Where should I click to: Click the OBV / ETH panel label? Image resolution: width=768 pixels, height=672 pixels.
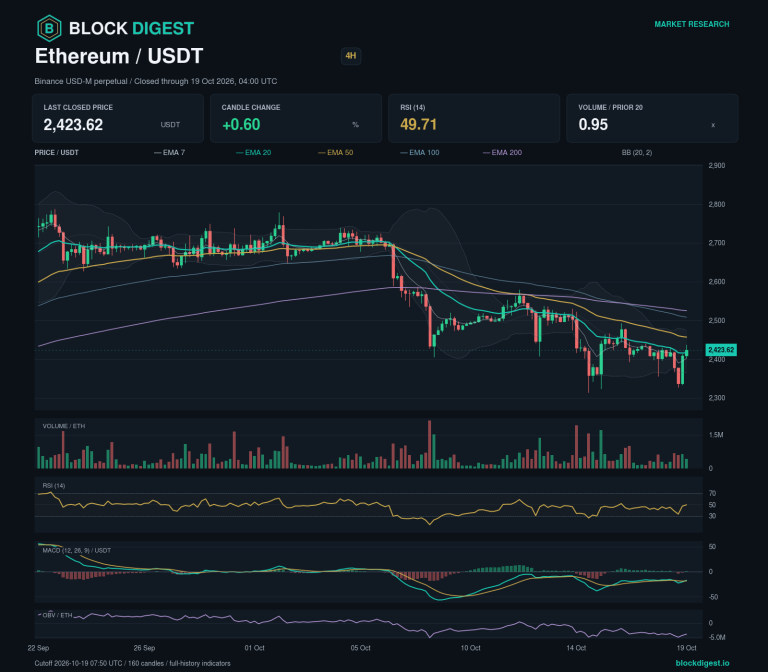(x=57, y=615)
